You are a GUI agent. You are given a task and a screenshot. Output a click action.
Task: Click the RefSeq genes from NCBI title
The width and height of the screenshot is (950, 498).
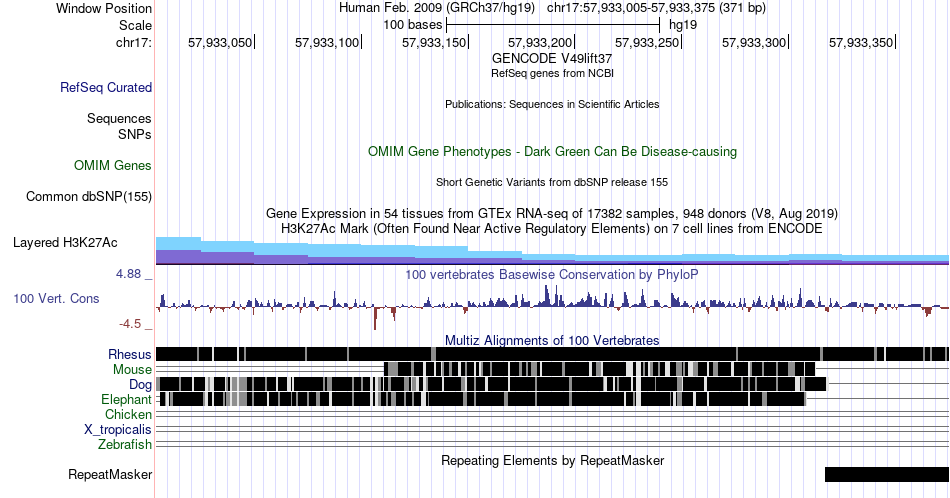click(x=552, y=73)
